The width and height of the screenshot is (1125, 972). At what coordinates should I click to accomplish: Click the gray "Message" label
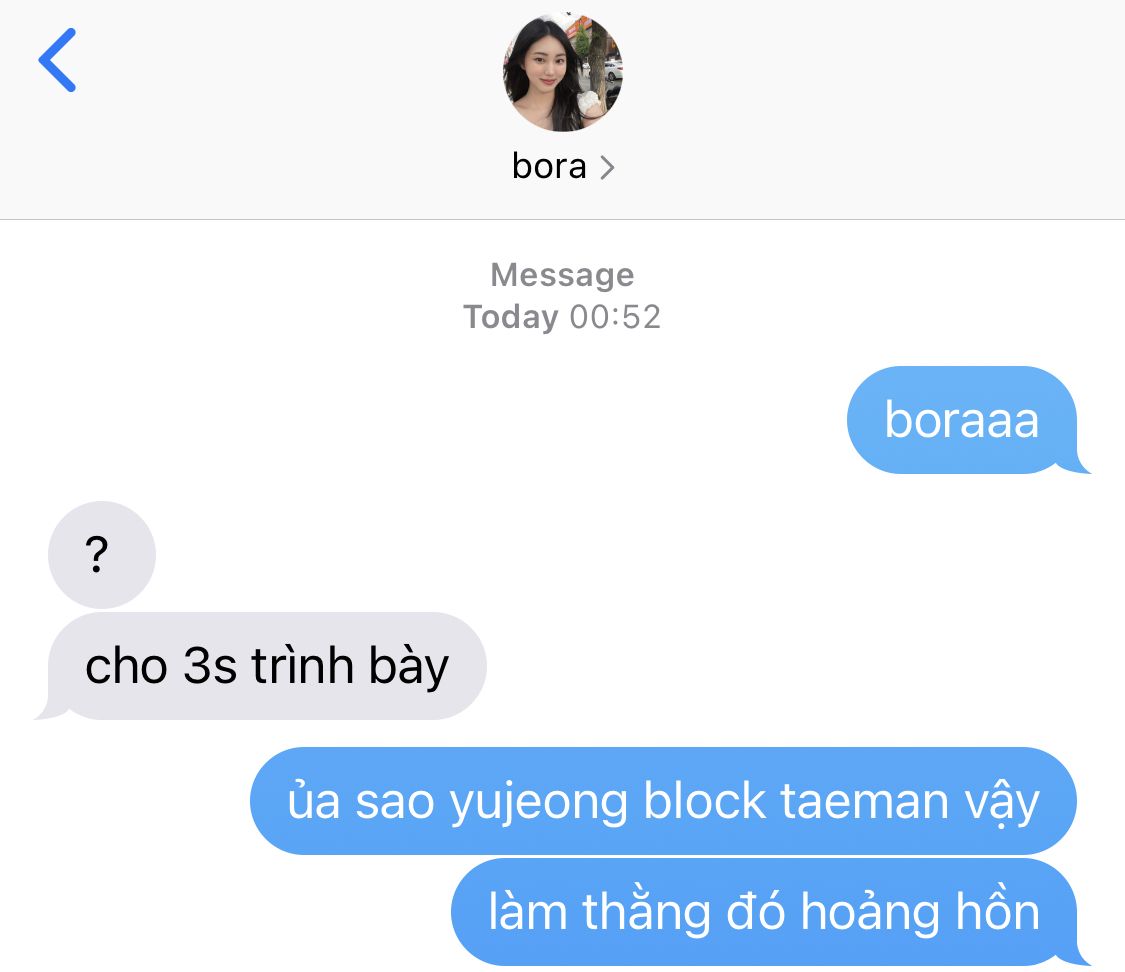[x=562, y=275]
